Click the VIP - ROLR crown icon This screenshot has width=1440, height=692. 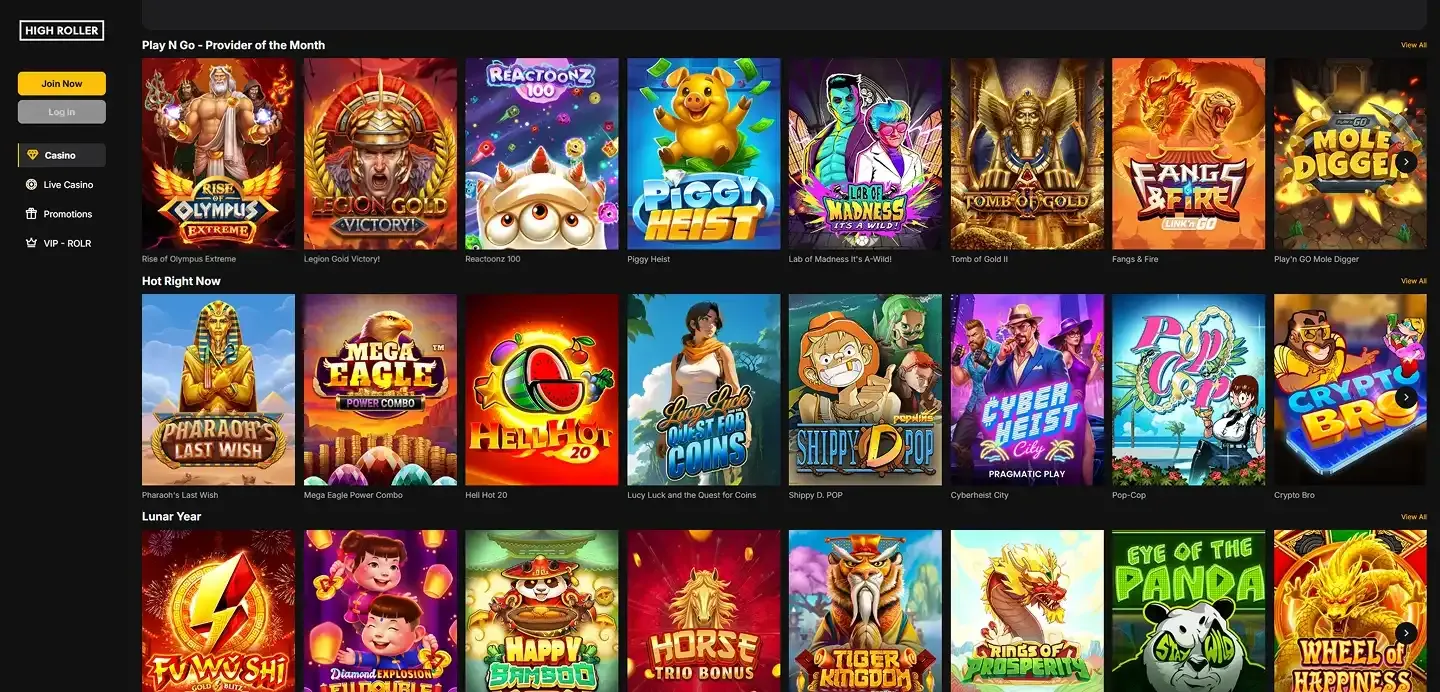click(x=32, y=243)
